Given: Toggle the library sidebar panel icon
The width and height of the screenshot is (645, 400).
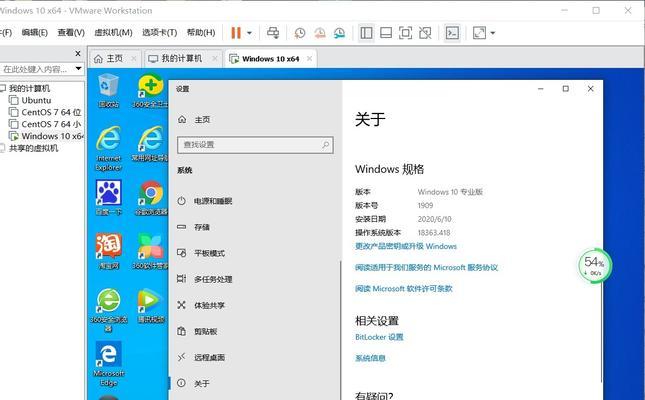Looking at the screenshot, I should click(x=366, y=33).
